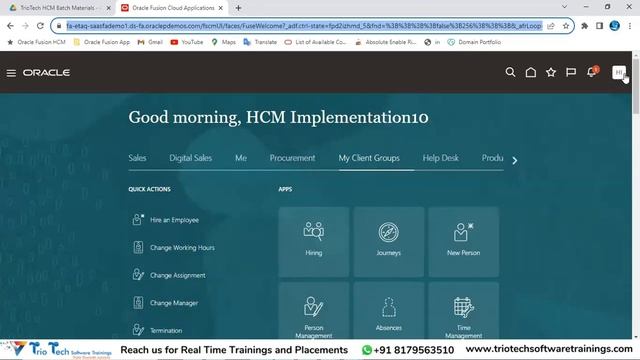Open the Domain Portfolio bookmark
Screen dimensions: 640x360
(474, 42)
